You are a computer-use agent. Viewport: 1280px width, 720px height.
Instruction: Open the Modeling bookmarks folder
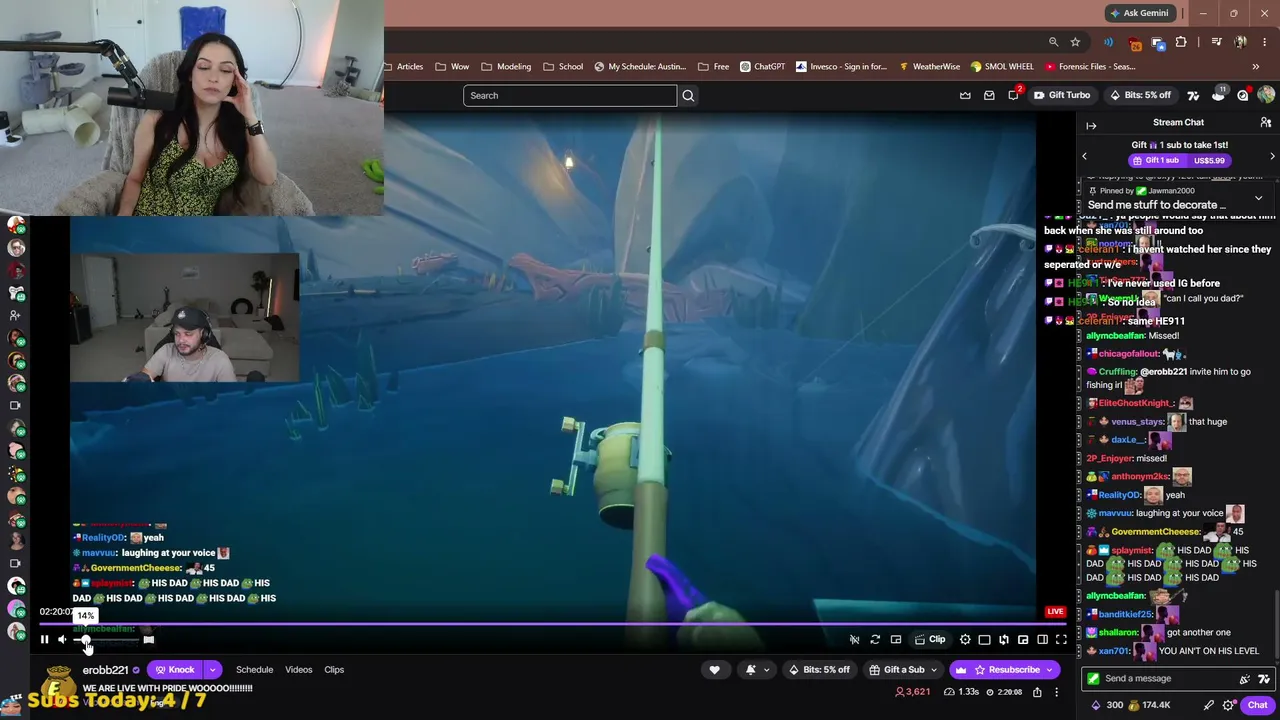tap(506, 67)
